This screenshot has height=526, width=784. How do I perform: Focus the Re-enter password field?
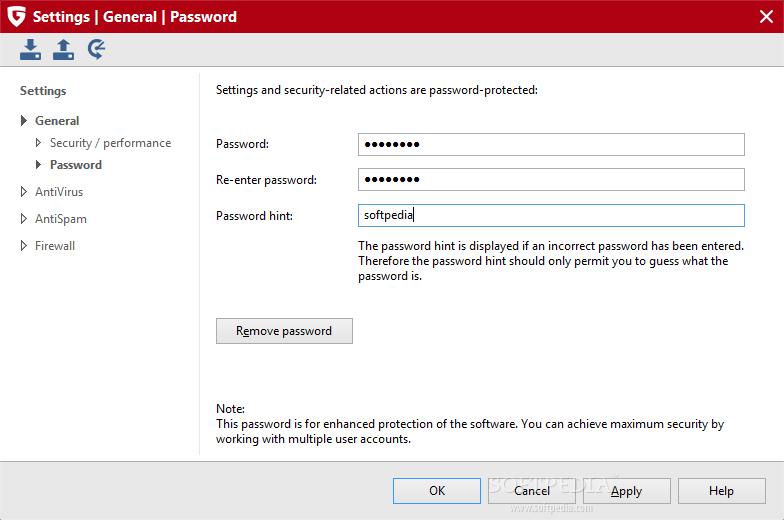coord(551,180)
